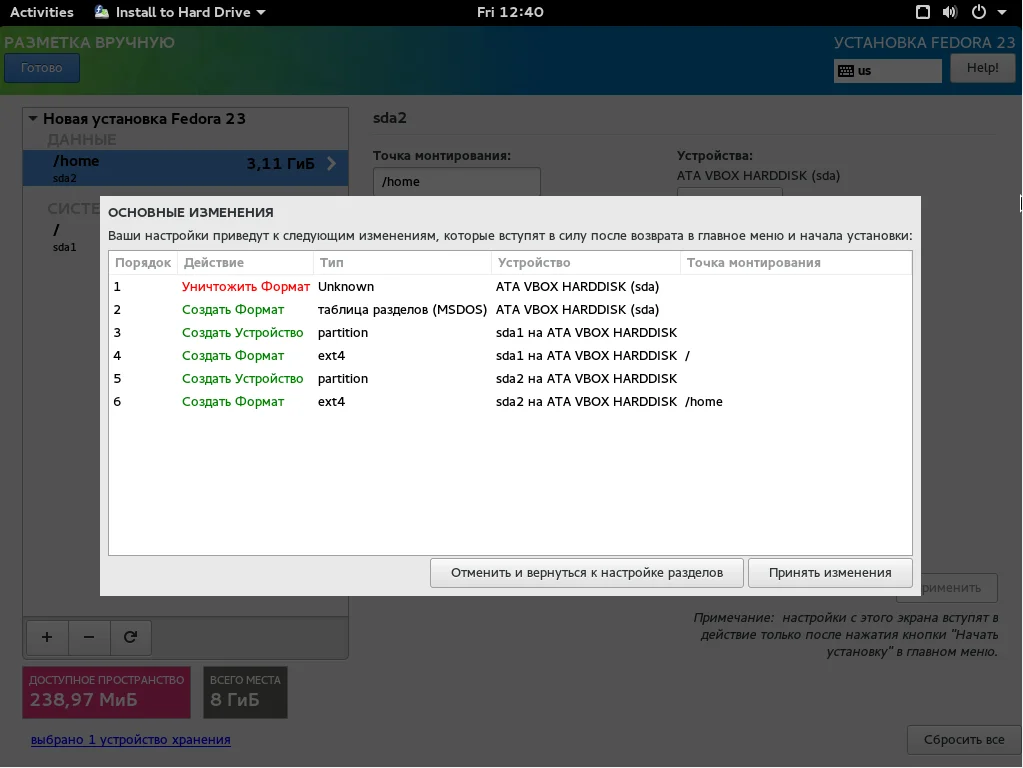Image resolution: width=1023 pixels, height=768 pixels.
Task: Click the reload storage configuration icon
Action: (x=130, y=637)
